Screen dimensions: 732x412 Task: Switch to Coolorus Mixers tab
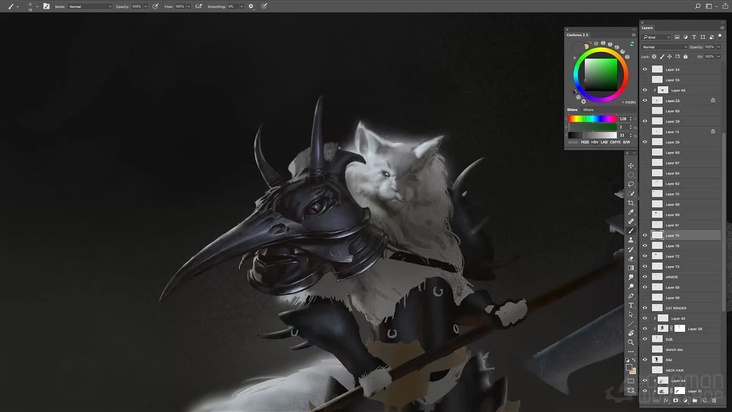(x=588, y=110)
